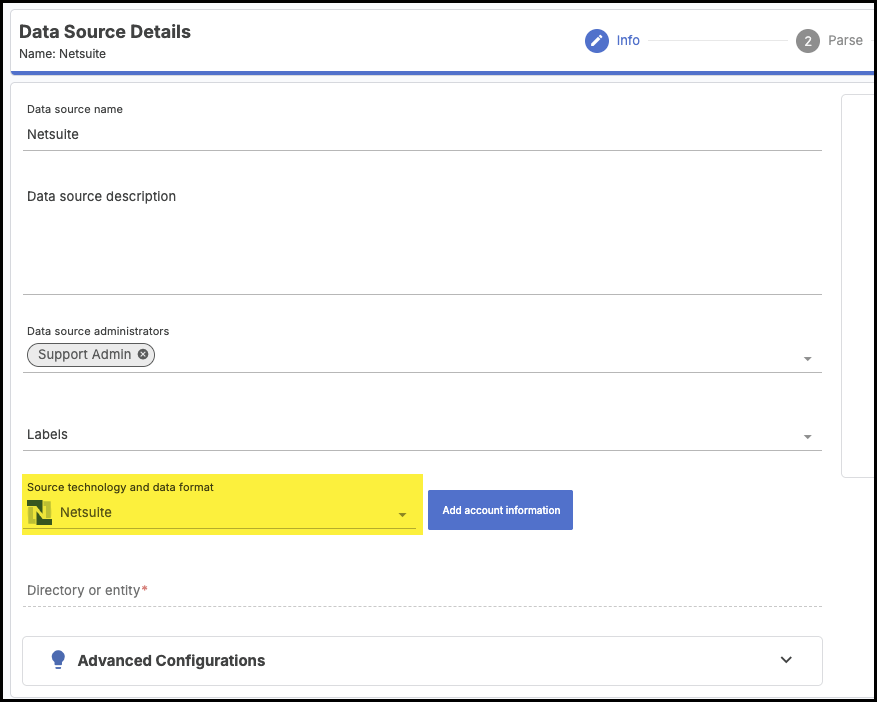
Task: Go to the Parse step label
Action: pyautogui.click(x=845, y=41)
